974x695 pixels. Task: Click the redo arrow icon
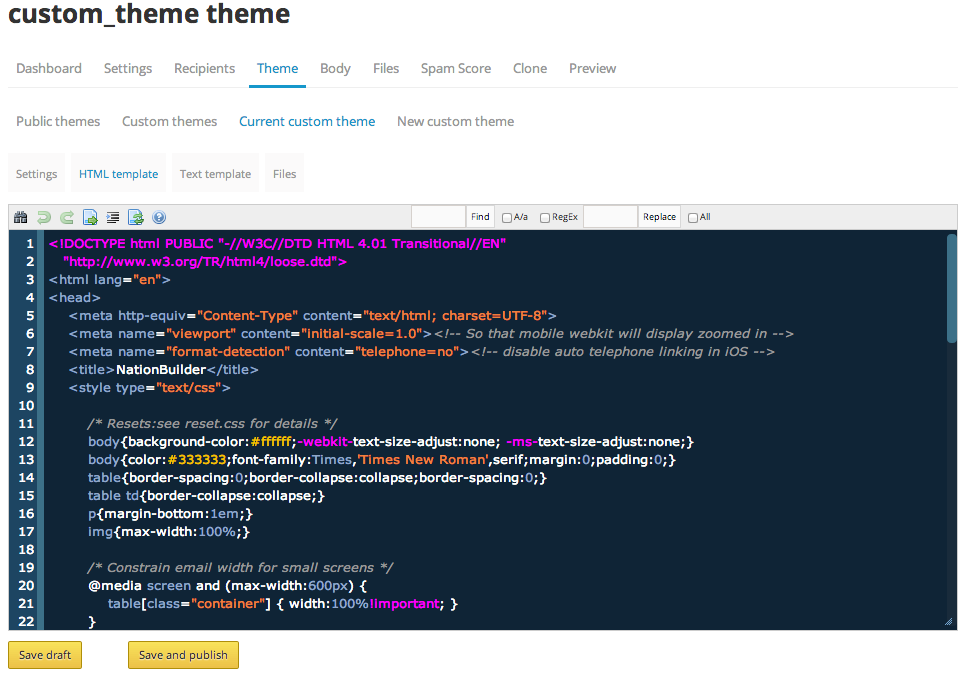point(66,217)
